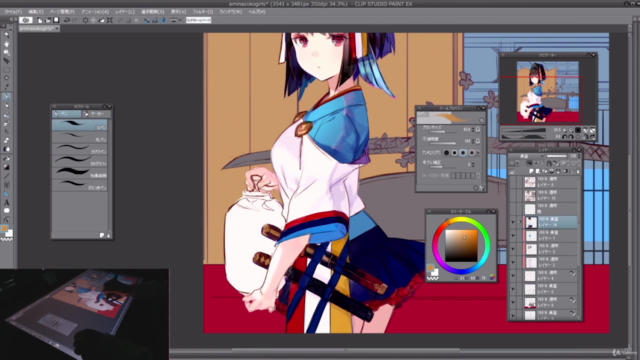Screen dimensions: 640x360
Task: Create new raster layer icon
Action: pyautogui.click(x=531, y=171)
